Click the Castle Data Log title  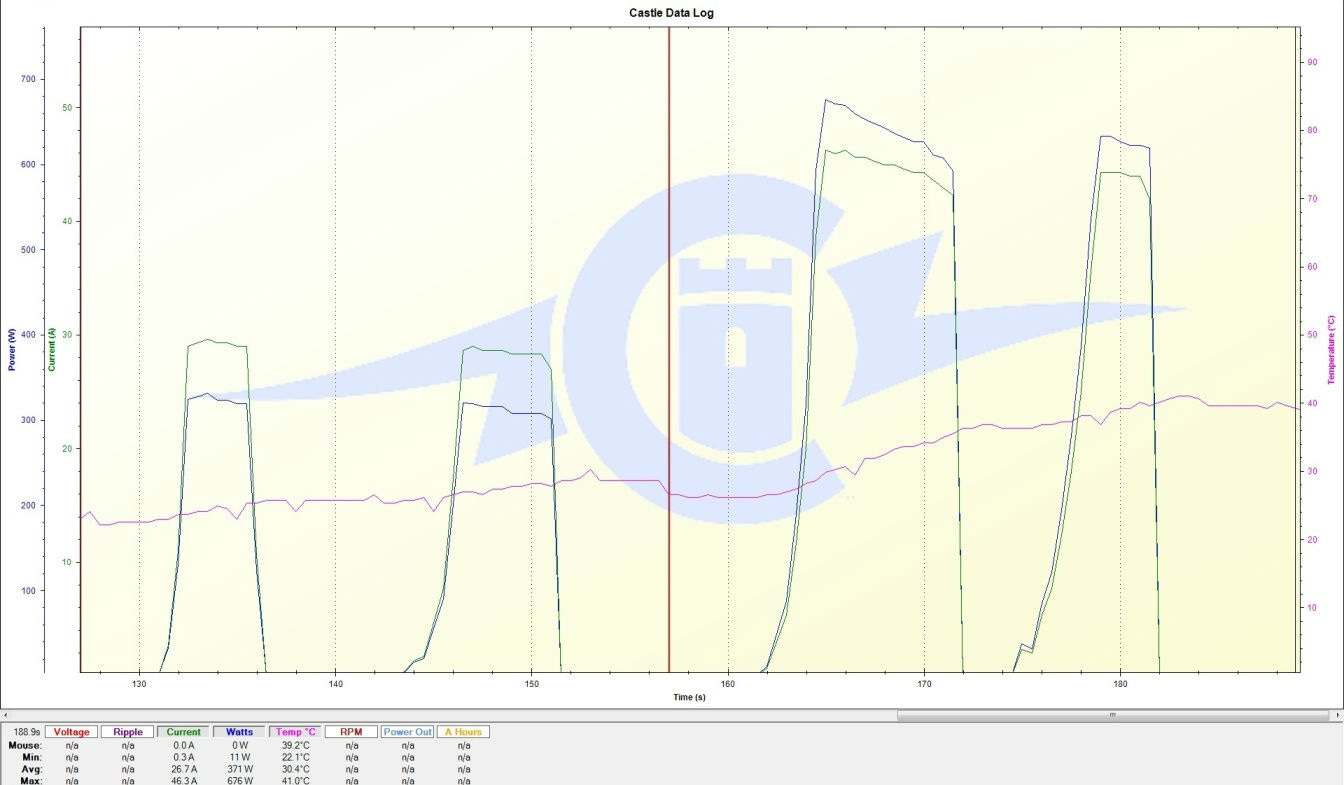click(671, 13)
